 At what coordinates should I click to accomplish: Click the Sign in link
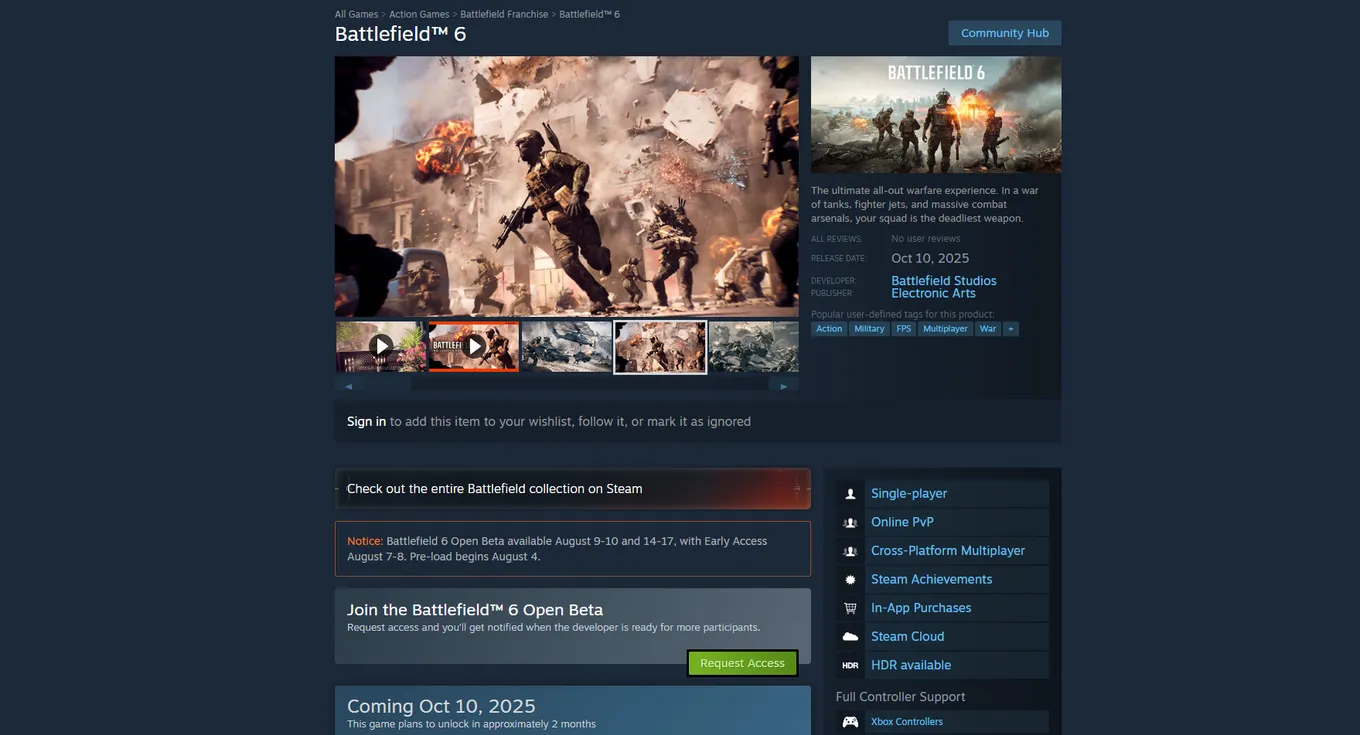[x=366, y=422]
